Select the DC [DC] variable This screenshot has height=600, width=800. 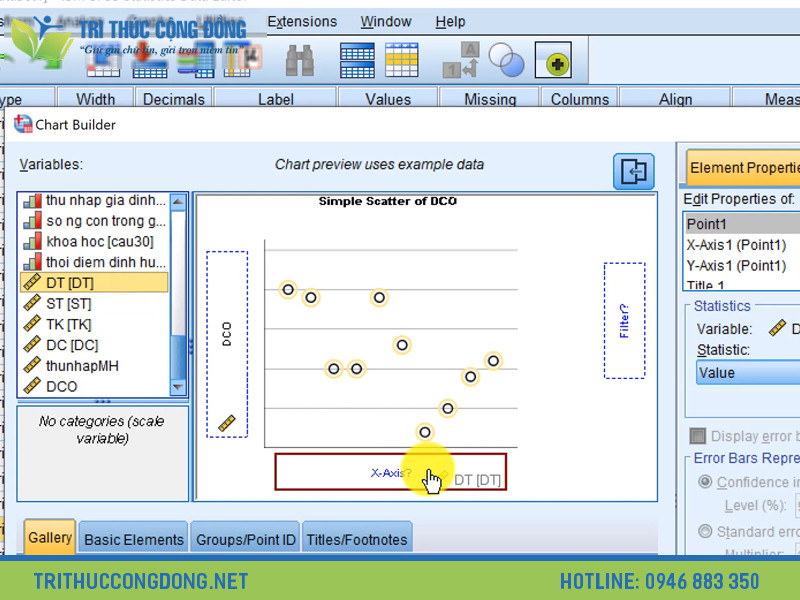pyautogui.click(x=95, y=345)
